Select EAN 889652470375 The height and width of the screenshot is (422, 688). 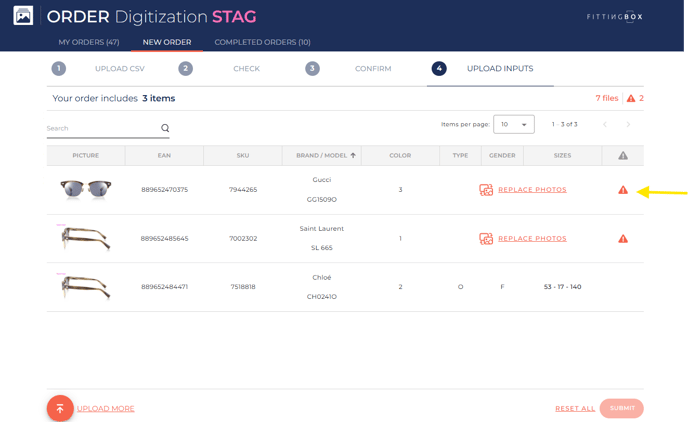[165, 190]
